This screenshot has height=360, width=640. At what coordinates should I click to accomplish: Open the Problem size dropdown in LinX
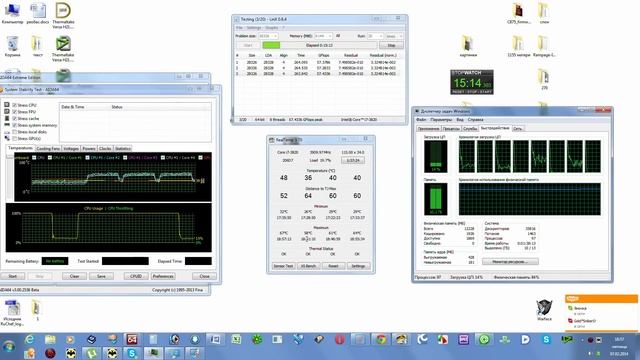268,36
